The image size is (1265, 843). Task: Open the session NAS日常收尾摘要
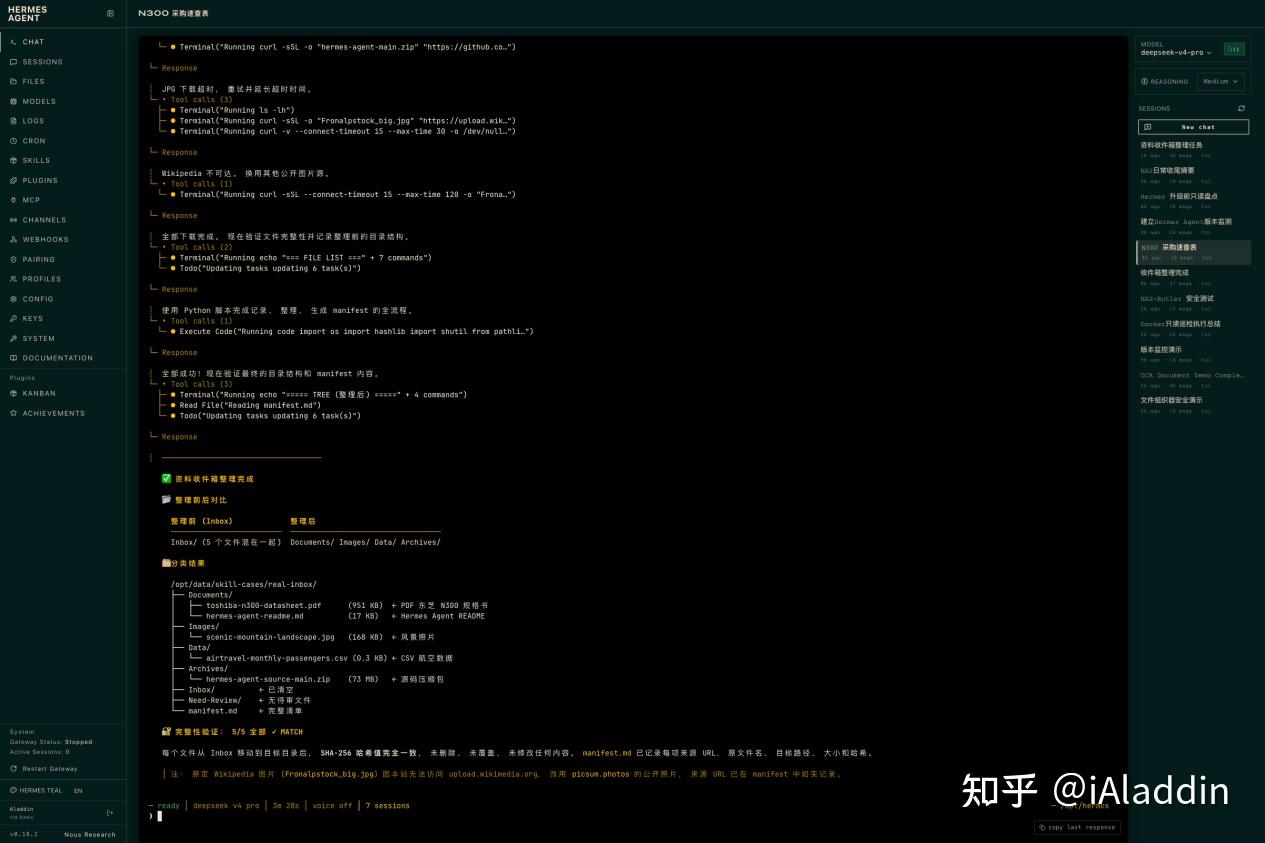tap(1193, 175)
